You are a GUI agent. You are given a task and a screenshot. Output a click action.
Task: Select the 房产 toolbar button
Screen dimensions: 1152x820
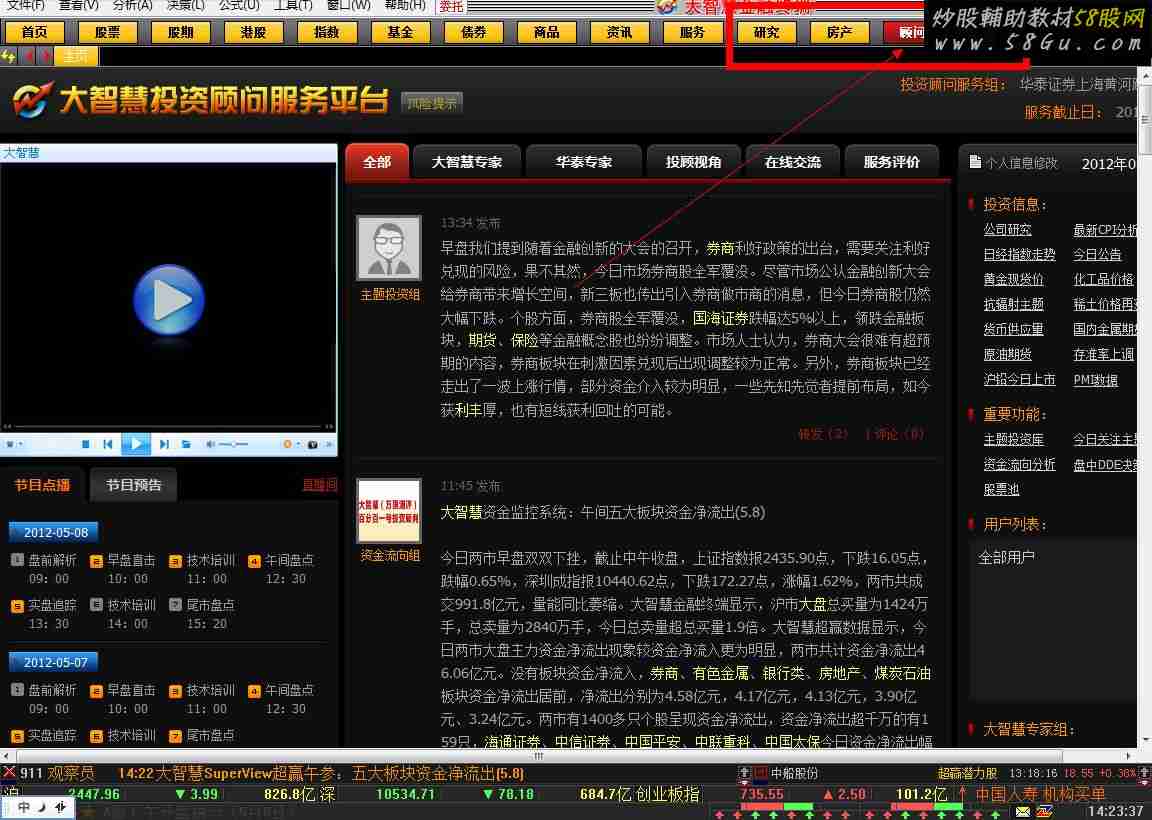point(839,32)
